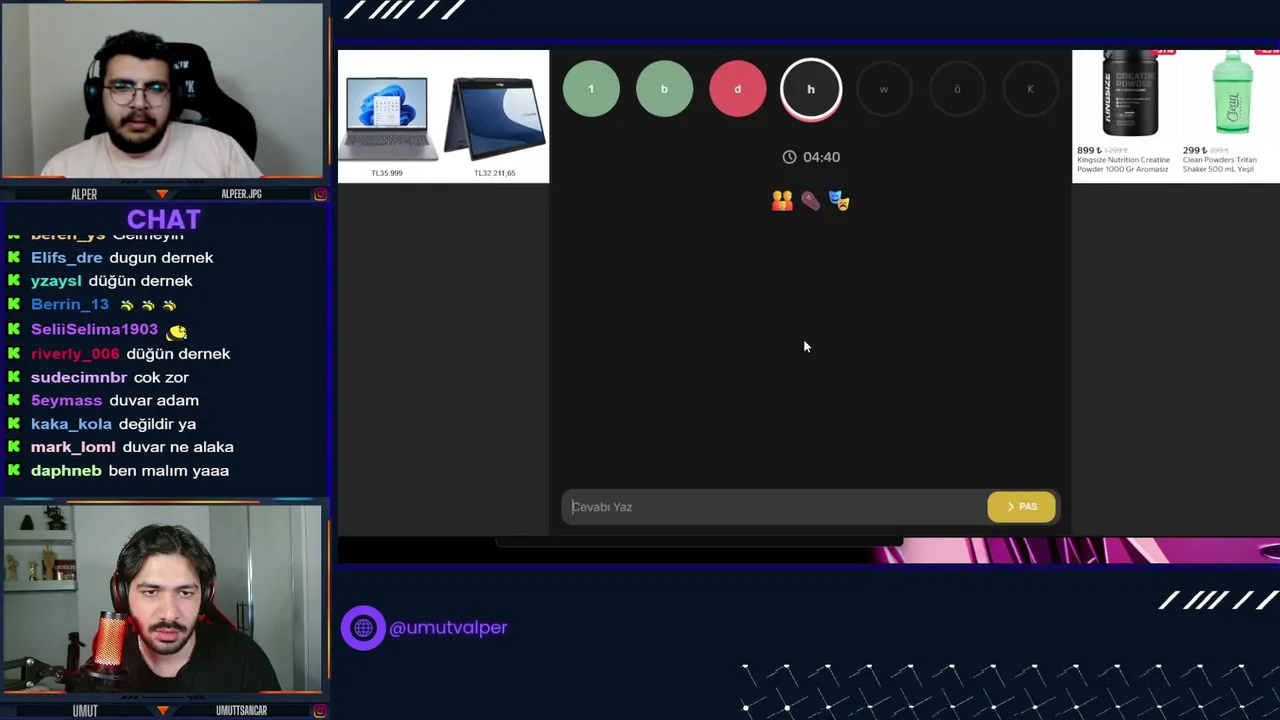Click username riverly_006 in chat
This screenshot has height=720, width=1280.
click(75, 353)
